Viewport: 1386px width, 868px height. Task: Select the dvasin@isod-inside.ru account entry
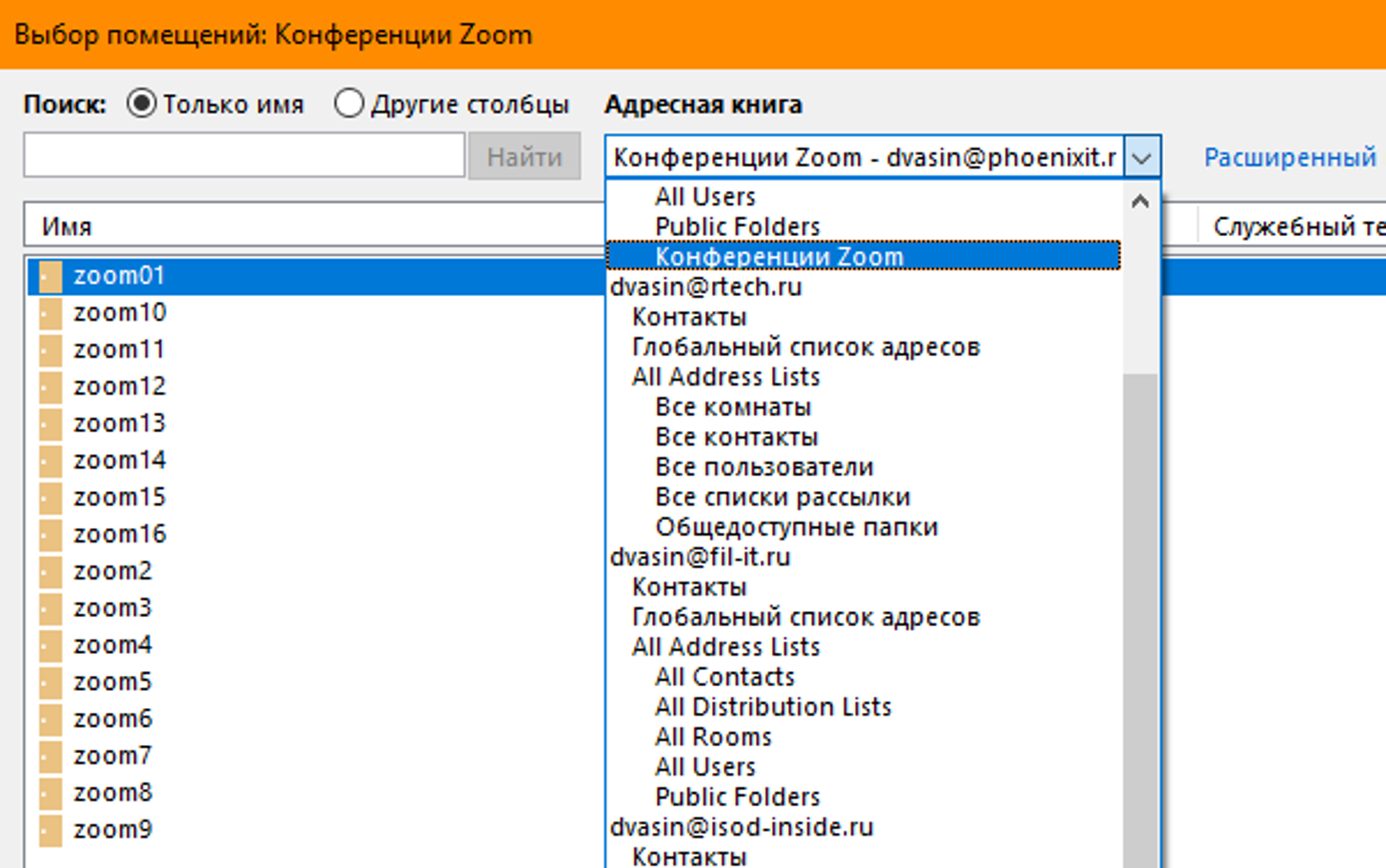742,827
